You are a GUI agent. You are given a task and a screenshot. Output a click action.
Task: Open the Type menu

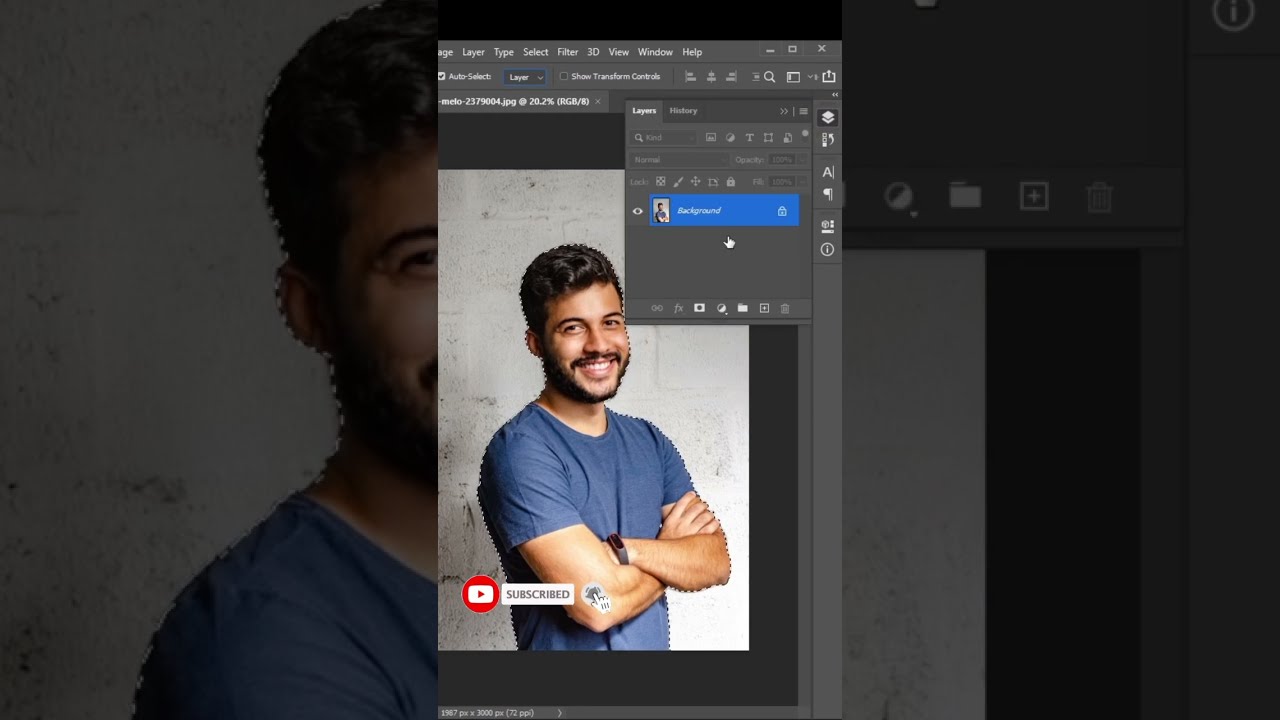pyautogui.click(x=503, y=52)
